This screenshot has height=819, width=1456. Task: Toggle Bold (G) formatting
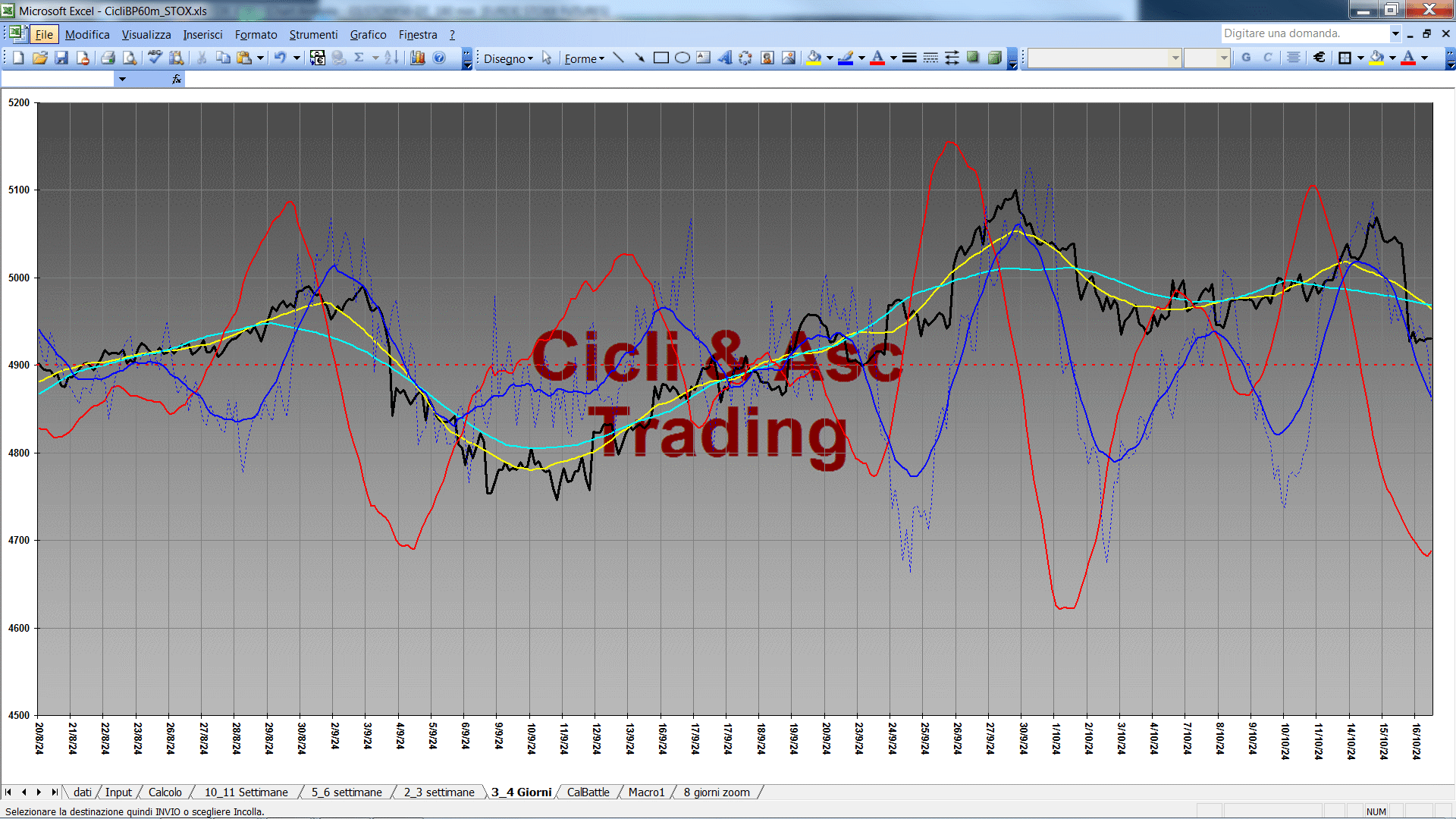click(1246, 58)
